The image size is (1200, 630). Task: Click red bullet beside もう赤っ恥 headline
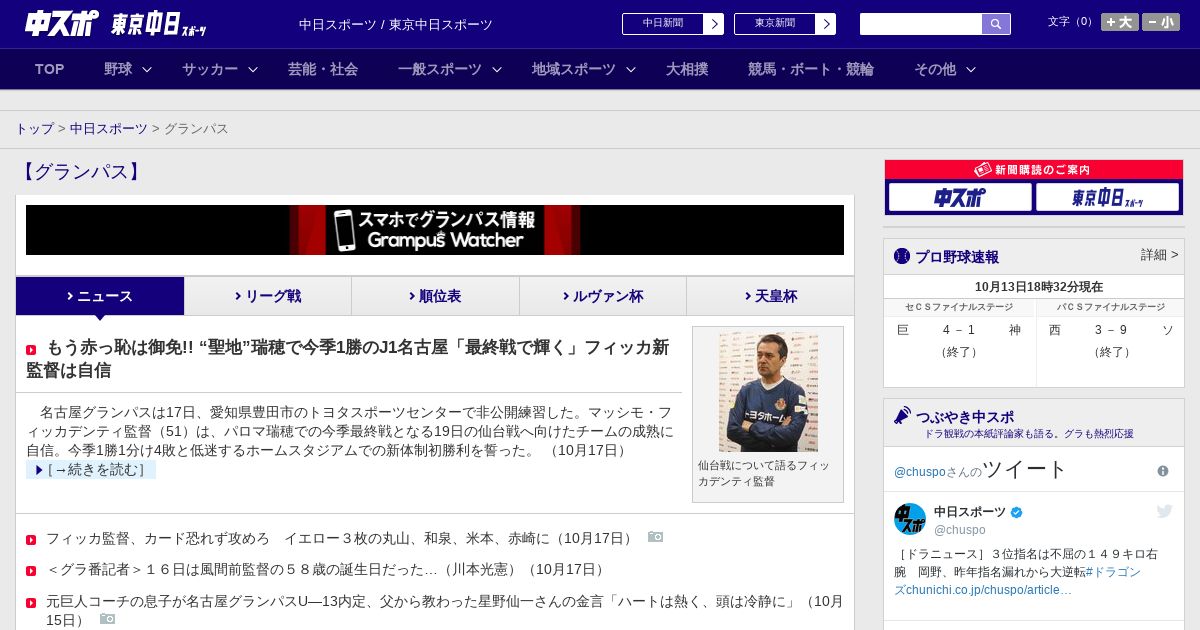pyautogui.click(x=31, y=350)
